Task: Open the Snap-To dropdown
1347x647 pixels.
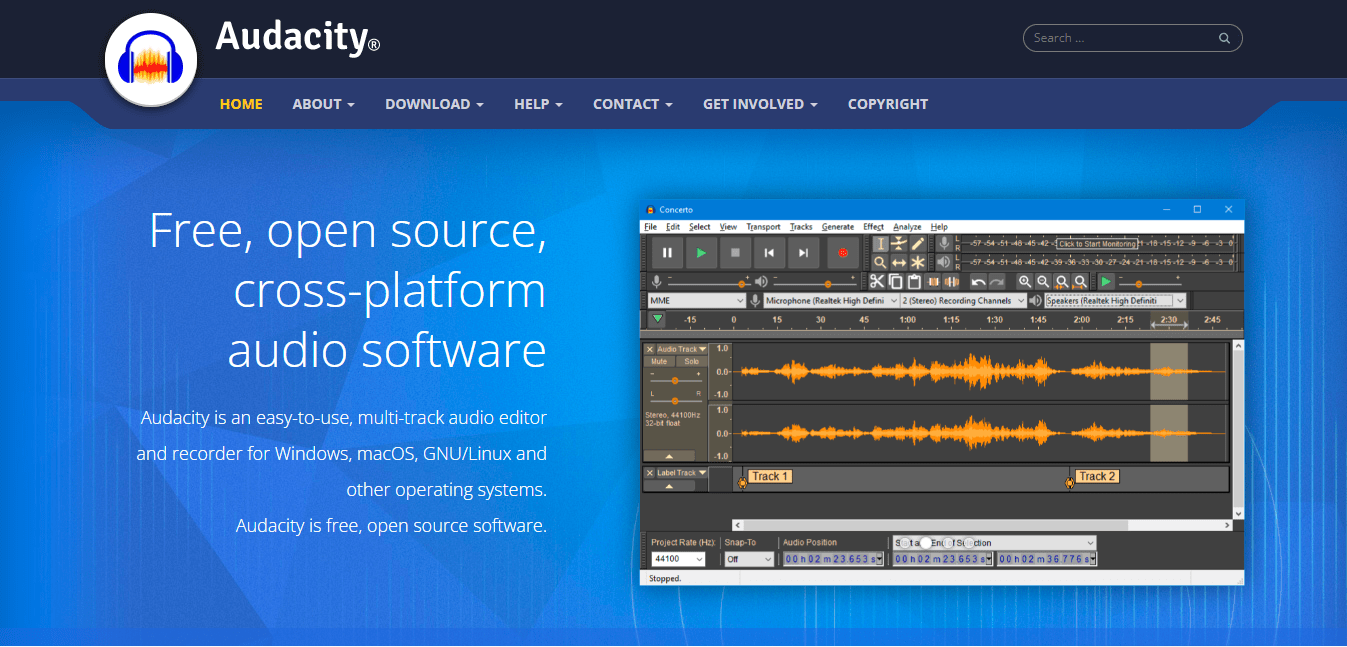Action: (x=748, y=558)
